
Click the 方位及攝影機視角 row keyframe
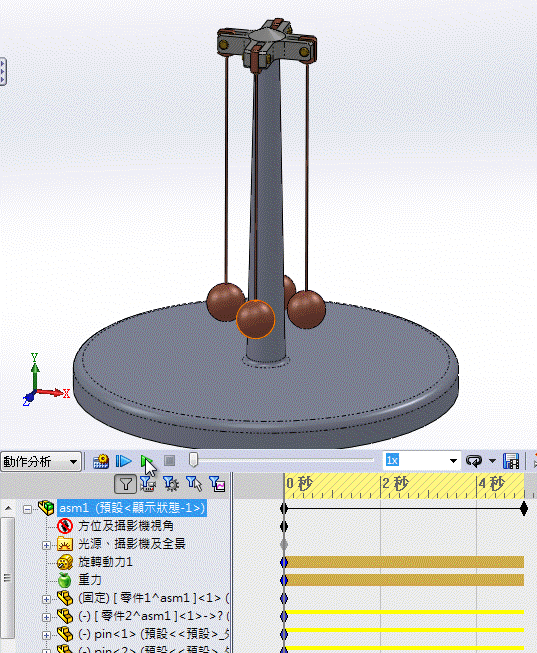click(x=284, y=526)
